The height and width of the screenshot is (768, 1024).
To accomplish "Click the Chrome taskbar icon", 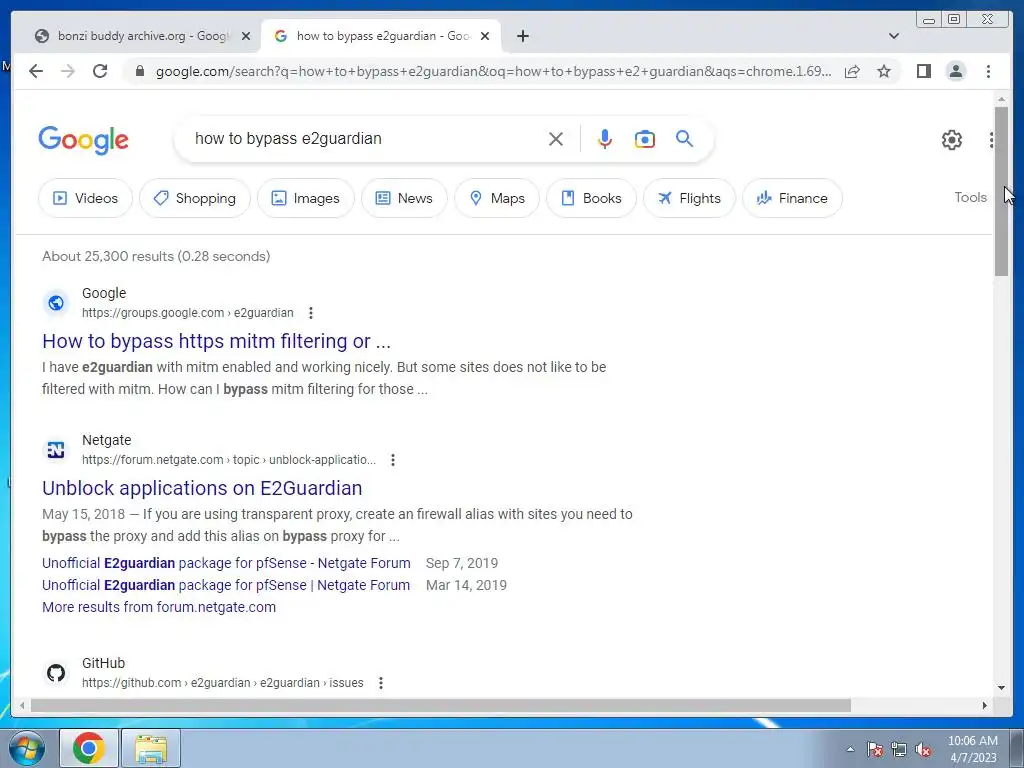I will pyautogui.click(x=89, y=748).
